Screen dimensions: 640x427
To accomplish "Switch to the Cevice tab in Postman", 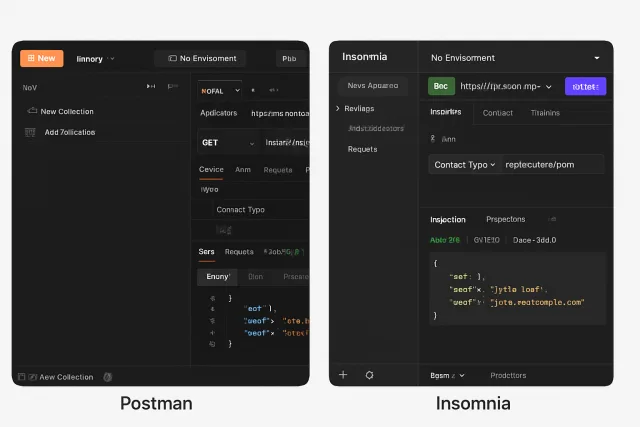I will tap(211, 169).
